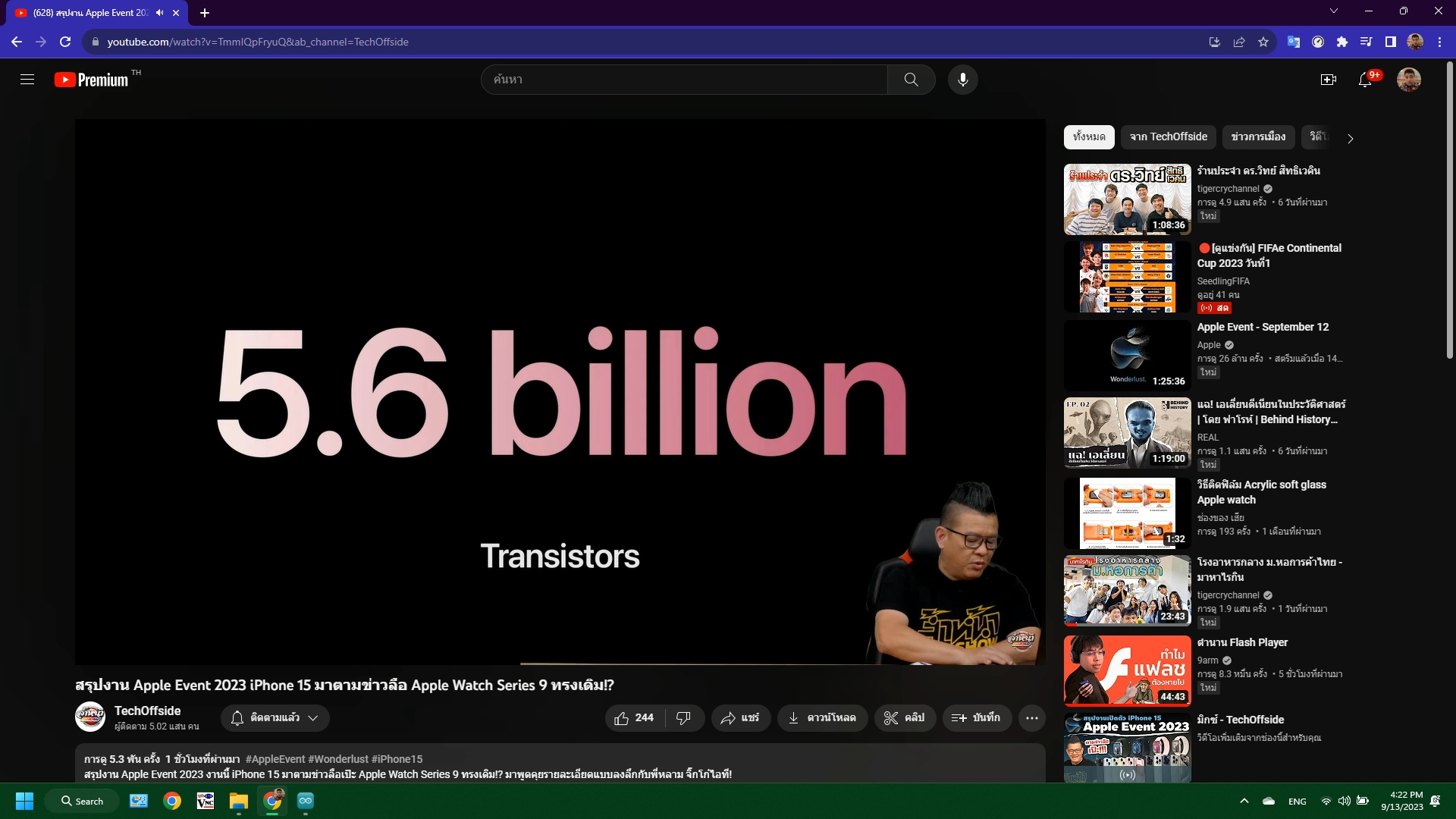The width and height of the screenshot is (1456, 819).
Task: Open the Share this page icon
Action: tap(1239, 42)
